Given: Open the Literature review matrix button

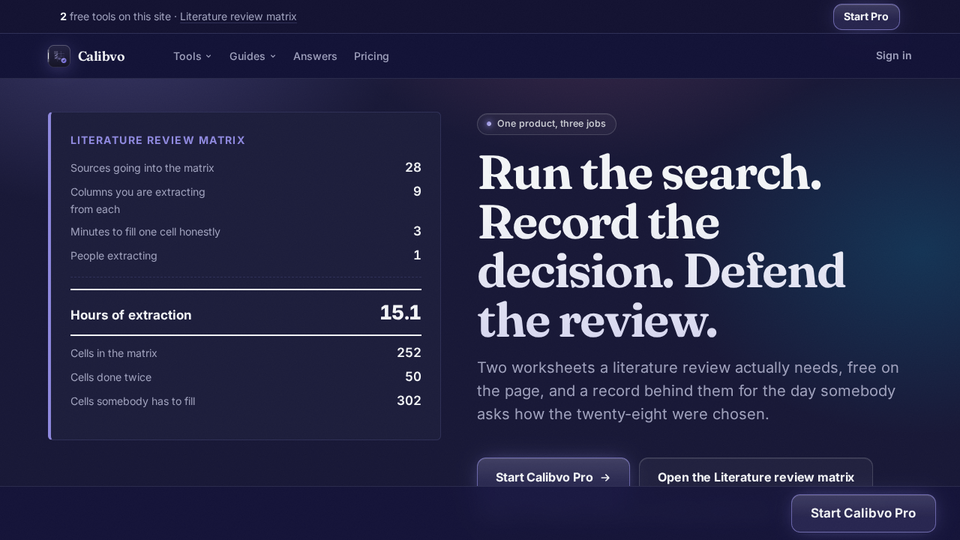Looking at the screenshot, I should pyautogui.click(x=756, y=473).
